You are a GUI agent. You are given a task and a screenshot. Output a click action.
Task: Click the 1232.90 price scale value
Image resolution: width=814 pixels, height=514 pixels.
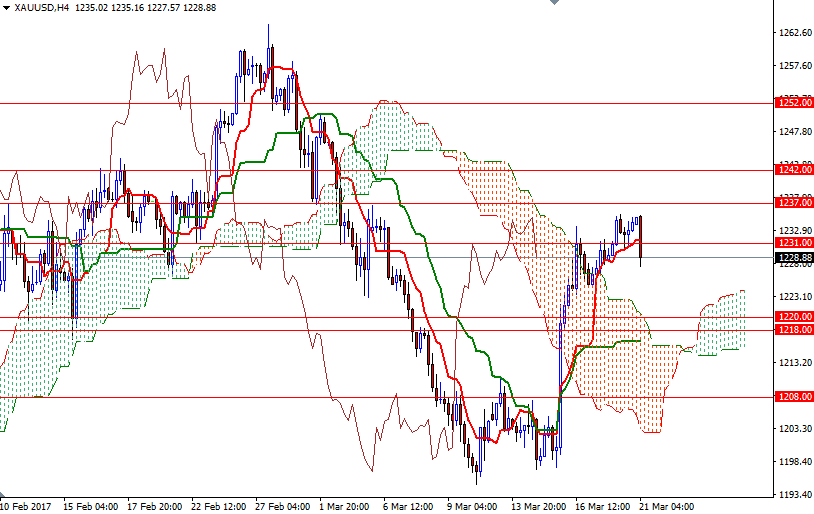[x=795, y=231]
